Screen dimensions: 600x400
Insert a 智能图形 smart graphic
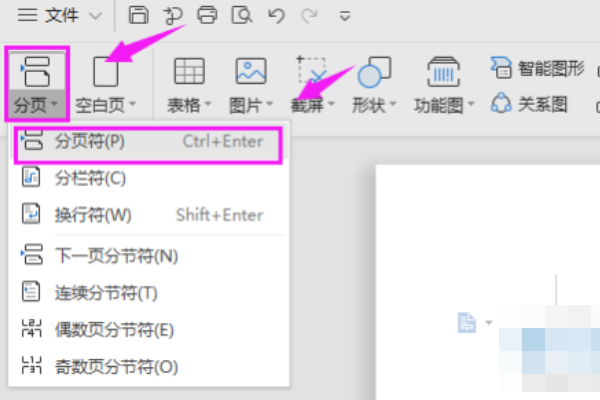point(538,68)
